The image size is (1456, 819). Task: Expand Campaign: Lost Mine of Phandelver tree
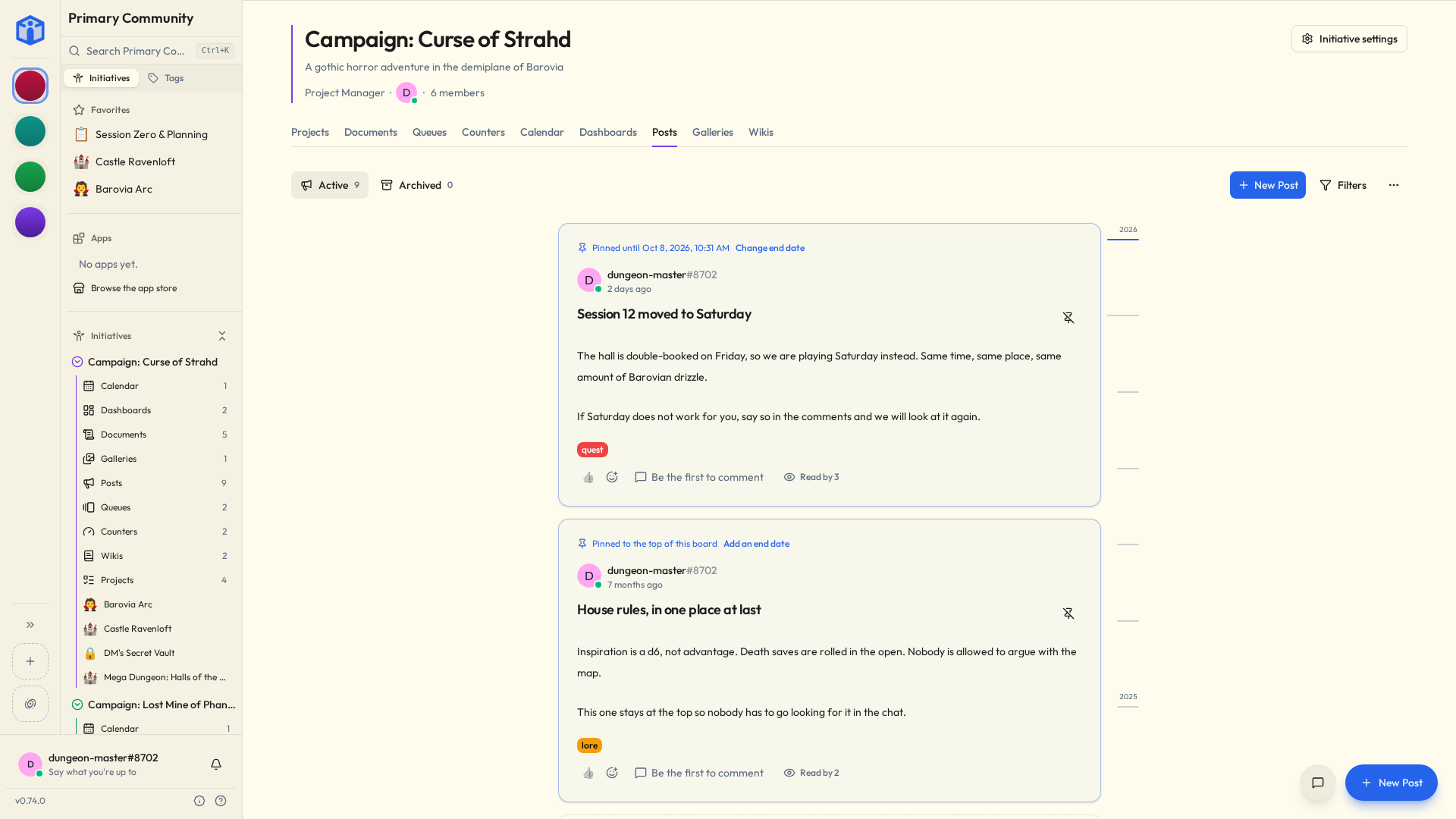tap(77, 704)
